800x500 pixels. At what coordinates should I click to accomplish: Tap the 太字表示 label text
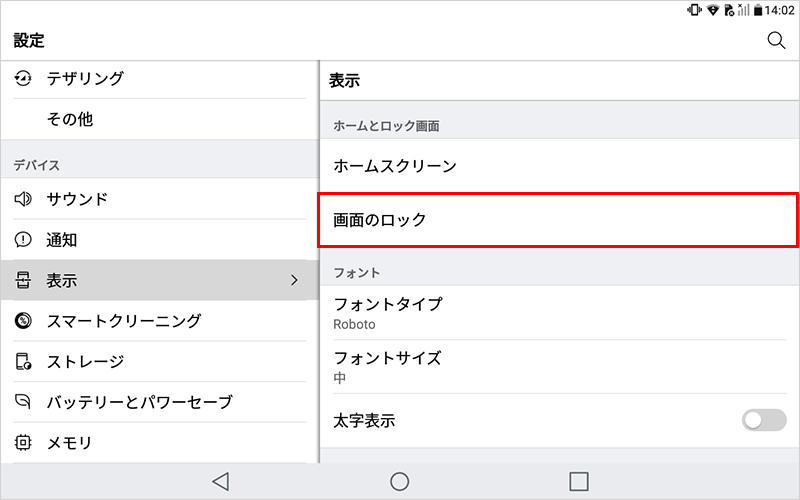(x=364, y=420)
